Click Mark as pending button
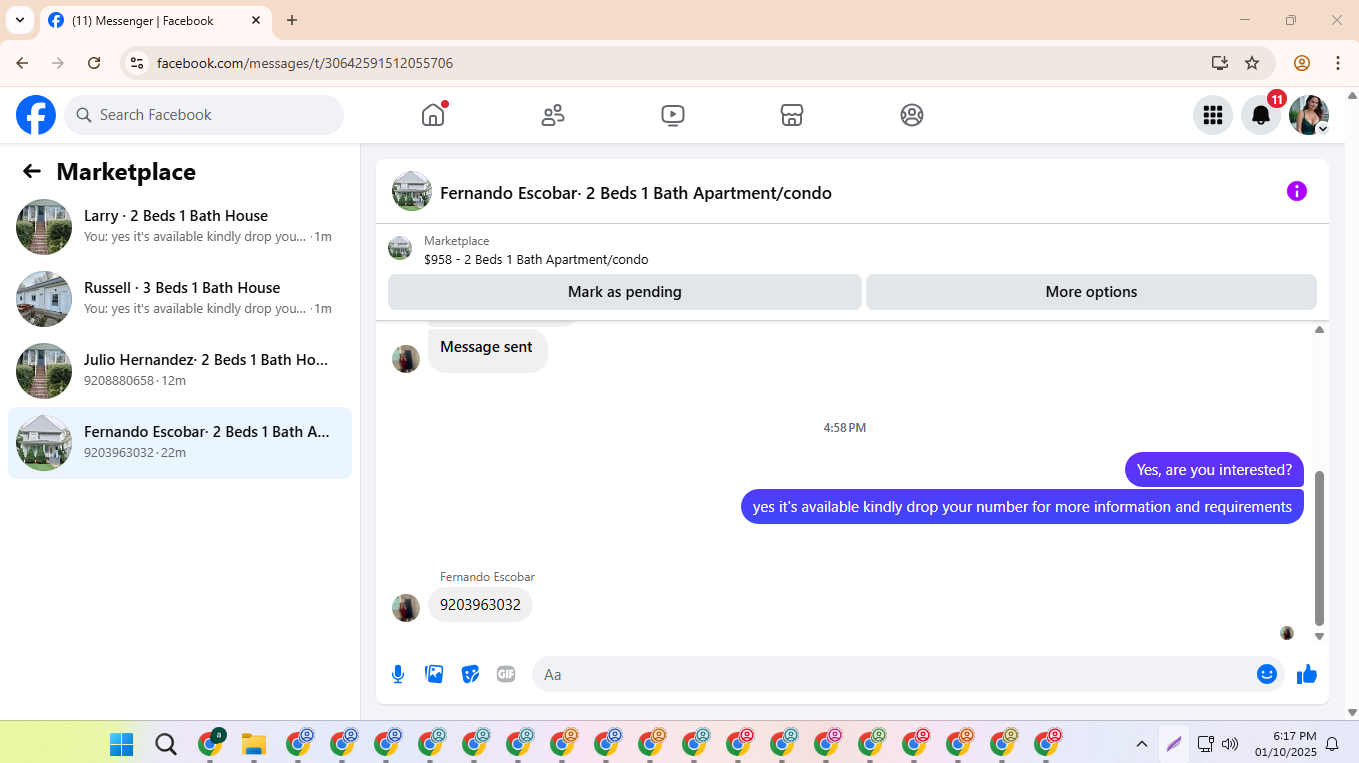 tap(625, 292)
